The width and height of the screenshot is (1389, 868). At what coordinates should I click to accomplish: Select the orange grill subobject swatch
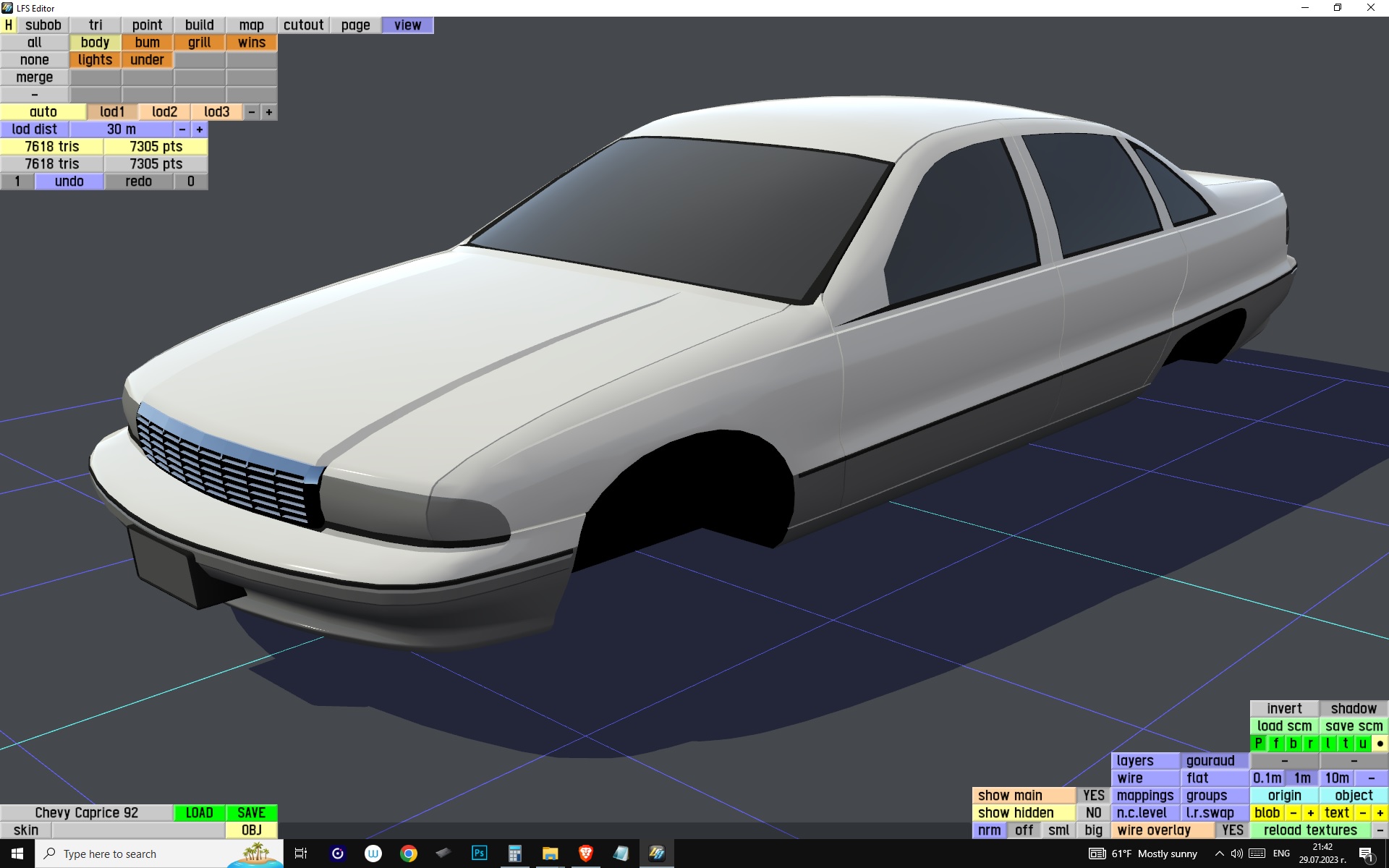[x=199, y=42]
